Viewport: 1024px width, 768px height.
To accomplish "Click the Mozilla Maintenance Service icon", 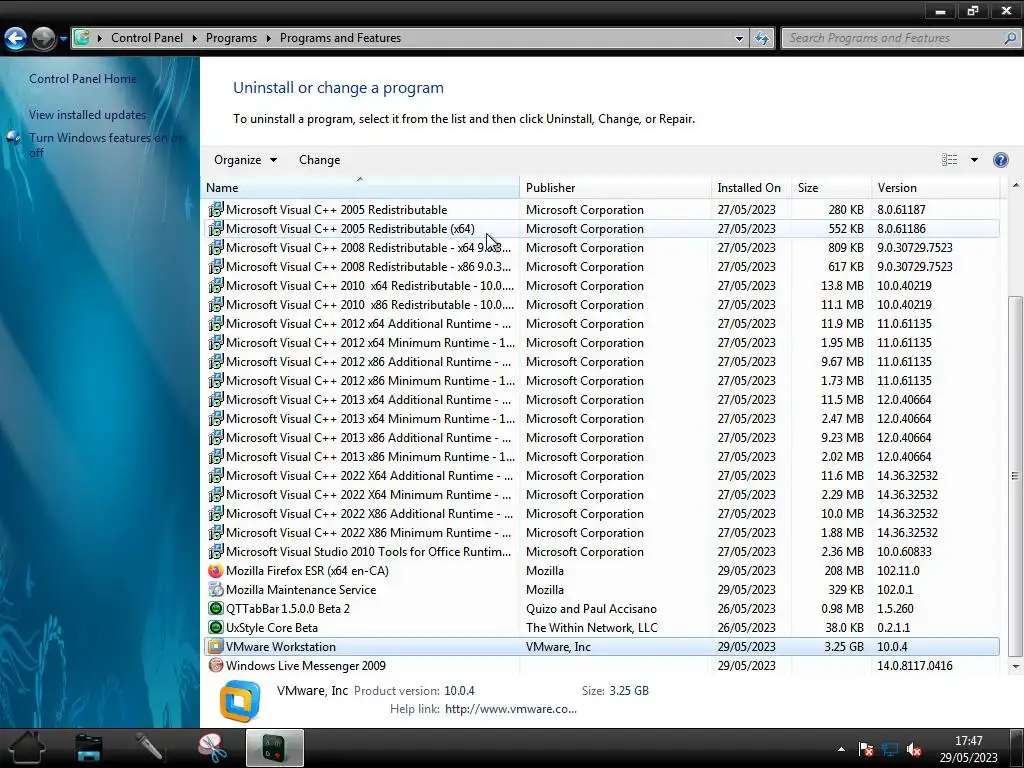I will [x=216, y=589].
